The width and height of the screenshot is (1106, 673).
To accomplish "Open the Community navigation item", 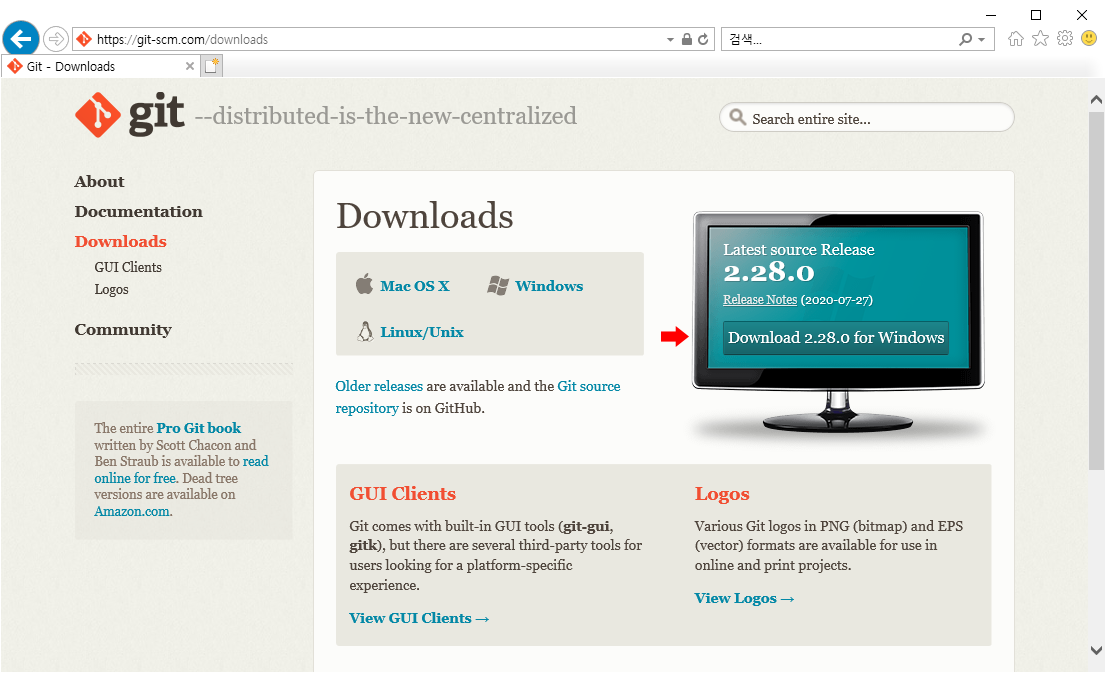I will click(x=123, y=330).
